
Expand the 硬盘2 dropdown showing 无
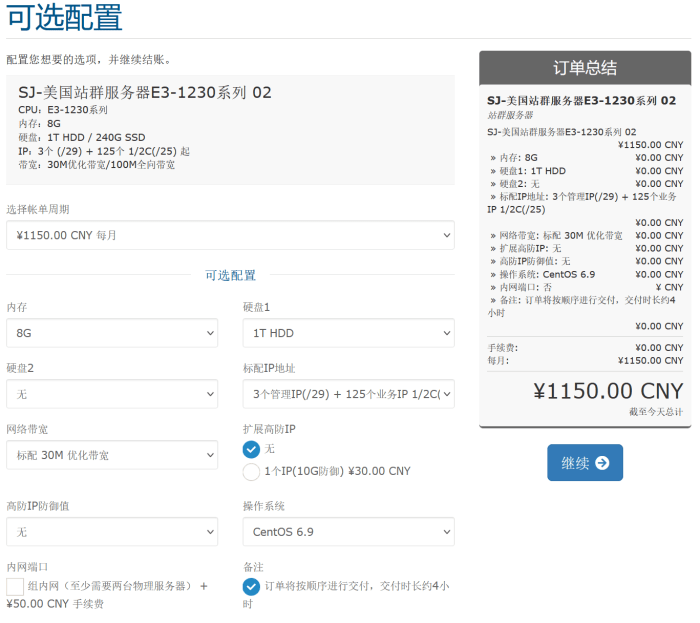pyautogui.click(x=112, y=394)
